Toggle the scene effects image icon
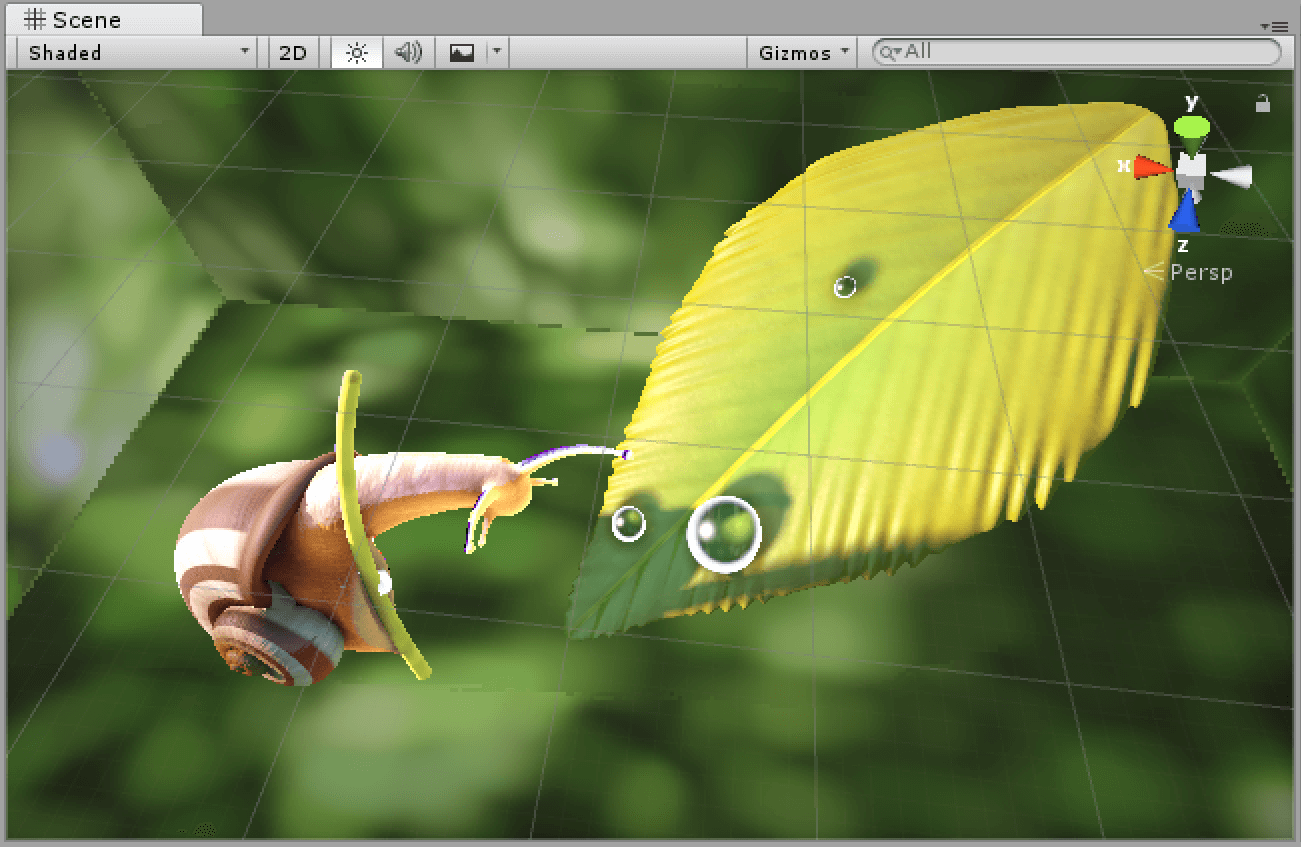The width and height of the screenshot is (1301, 847). 462,53
